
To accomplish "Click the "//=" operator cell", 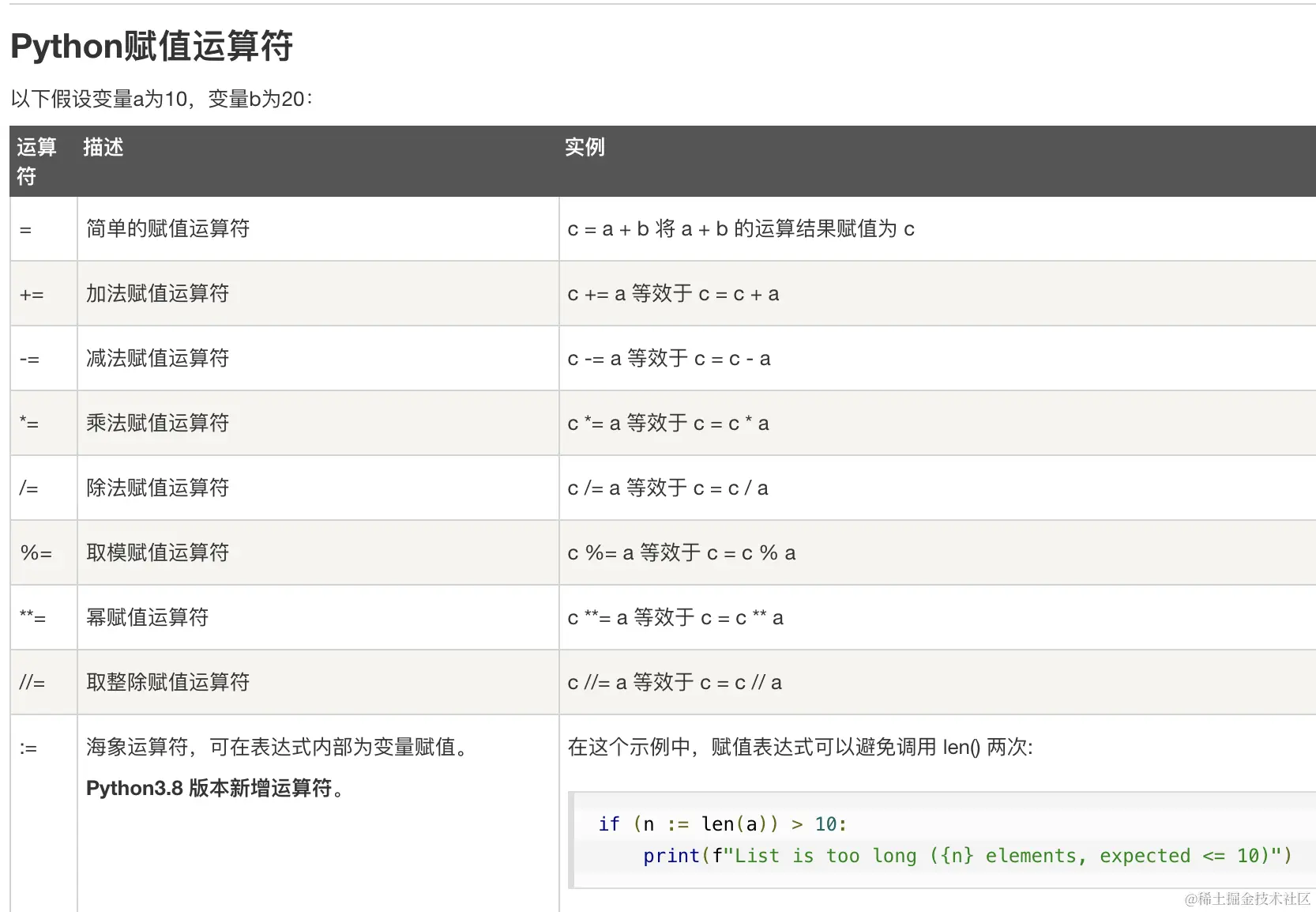I will click(x=32, y=683).
